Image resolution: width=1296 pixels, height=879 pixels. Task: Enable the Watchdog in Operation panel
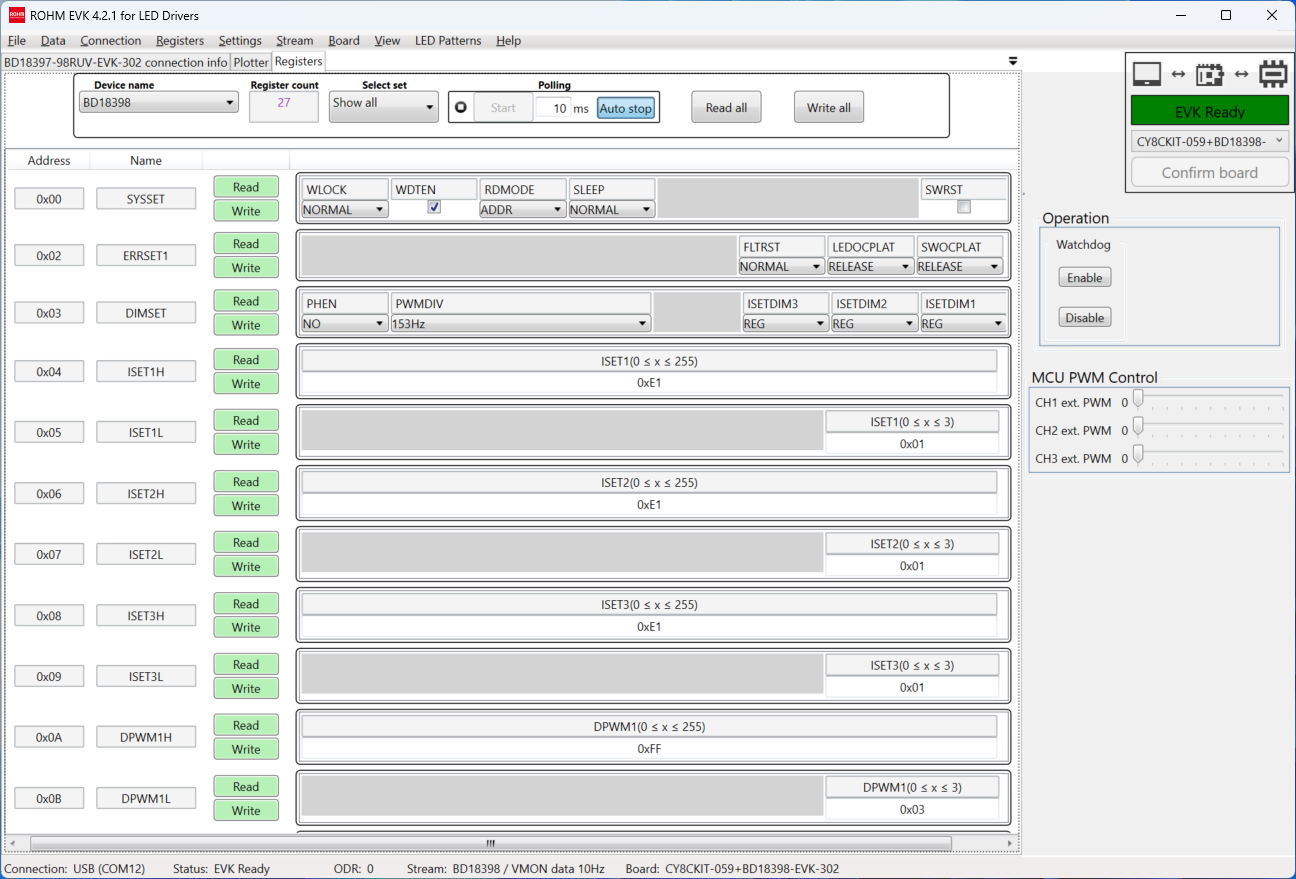(x=1085, y=278)
